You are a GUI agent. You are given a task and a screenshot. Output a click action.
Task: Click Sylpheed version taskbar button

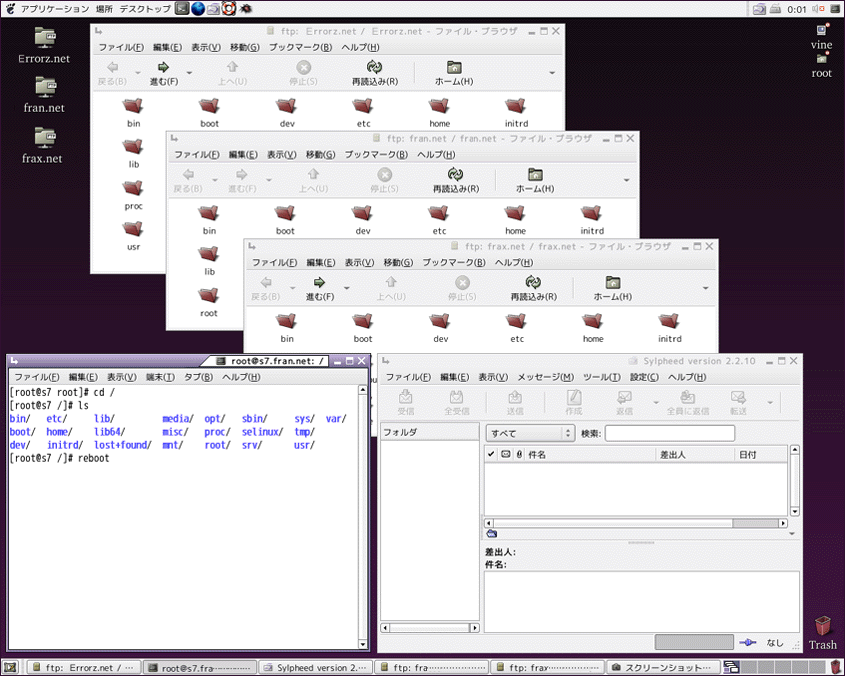point(314,667)
